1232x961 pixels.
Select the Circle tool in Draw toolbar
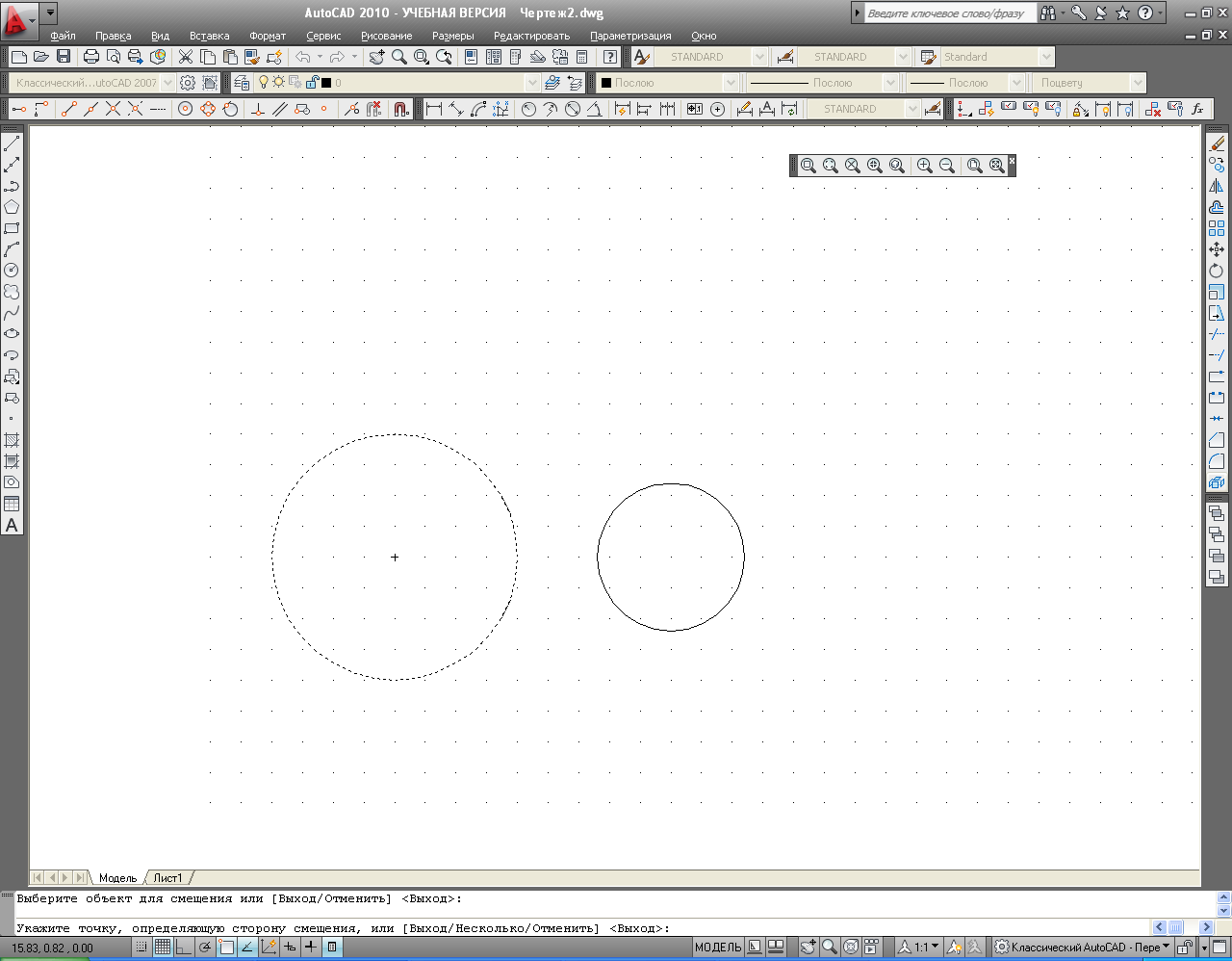pyautogui.click(x=12, y=271)
